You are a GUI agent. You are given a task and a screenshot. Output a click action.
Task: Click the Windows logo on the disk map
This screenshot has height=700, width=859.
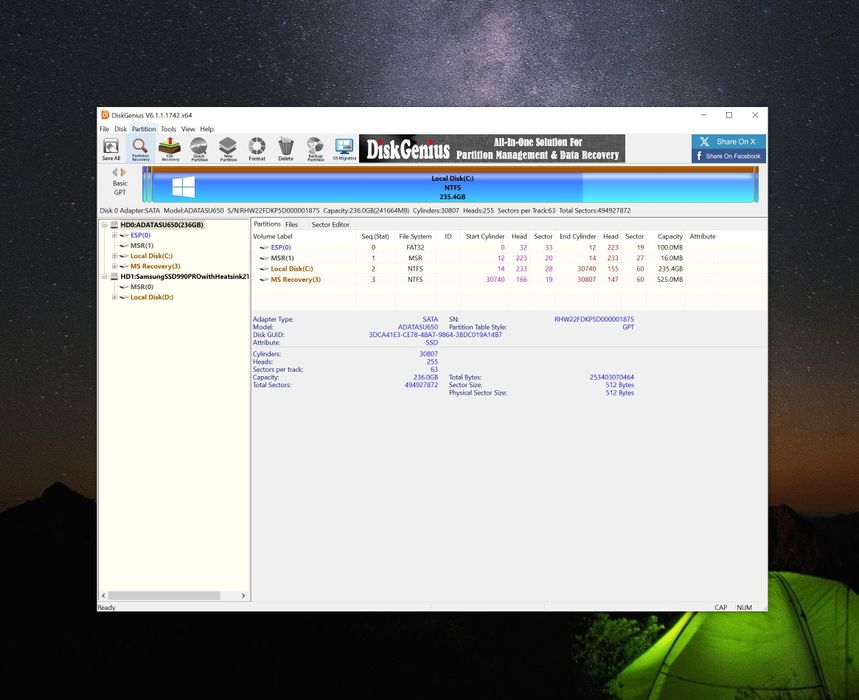coord(184,187)
